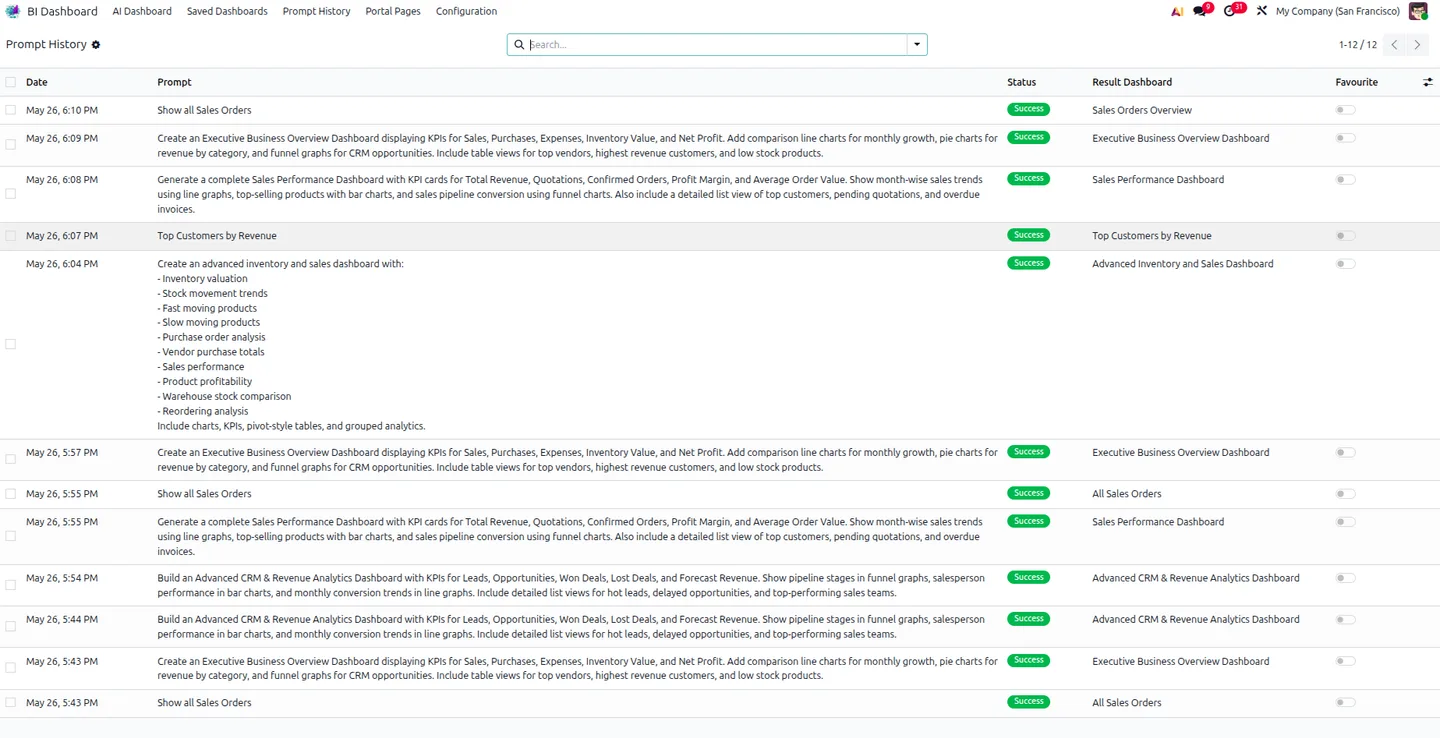Toggle favourite for the 5:44 PM CRM Analytics row

point(1345,619)
